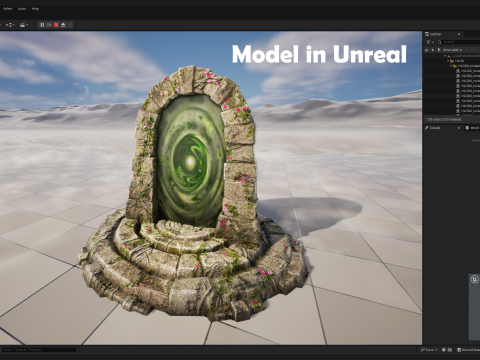The height and width of the screenshot is (360, 480).
Task: Collapse the first folder under the world entry
Action: click(x=448, y=61)
